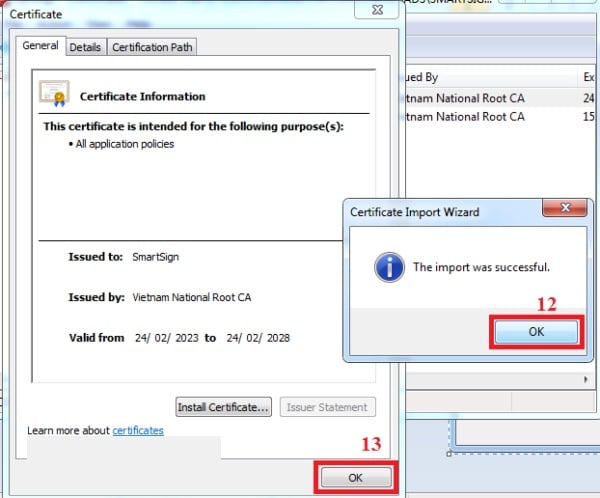Click The import was successful message
This screenshot has height=498, width=600.
[481, 267]
